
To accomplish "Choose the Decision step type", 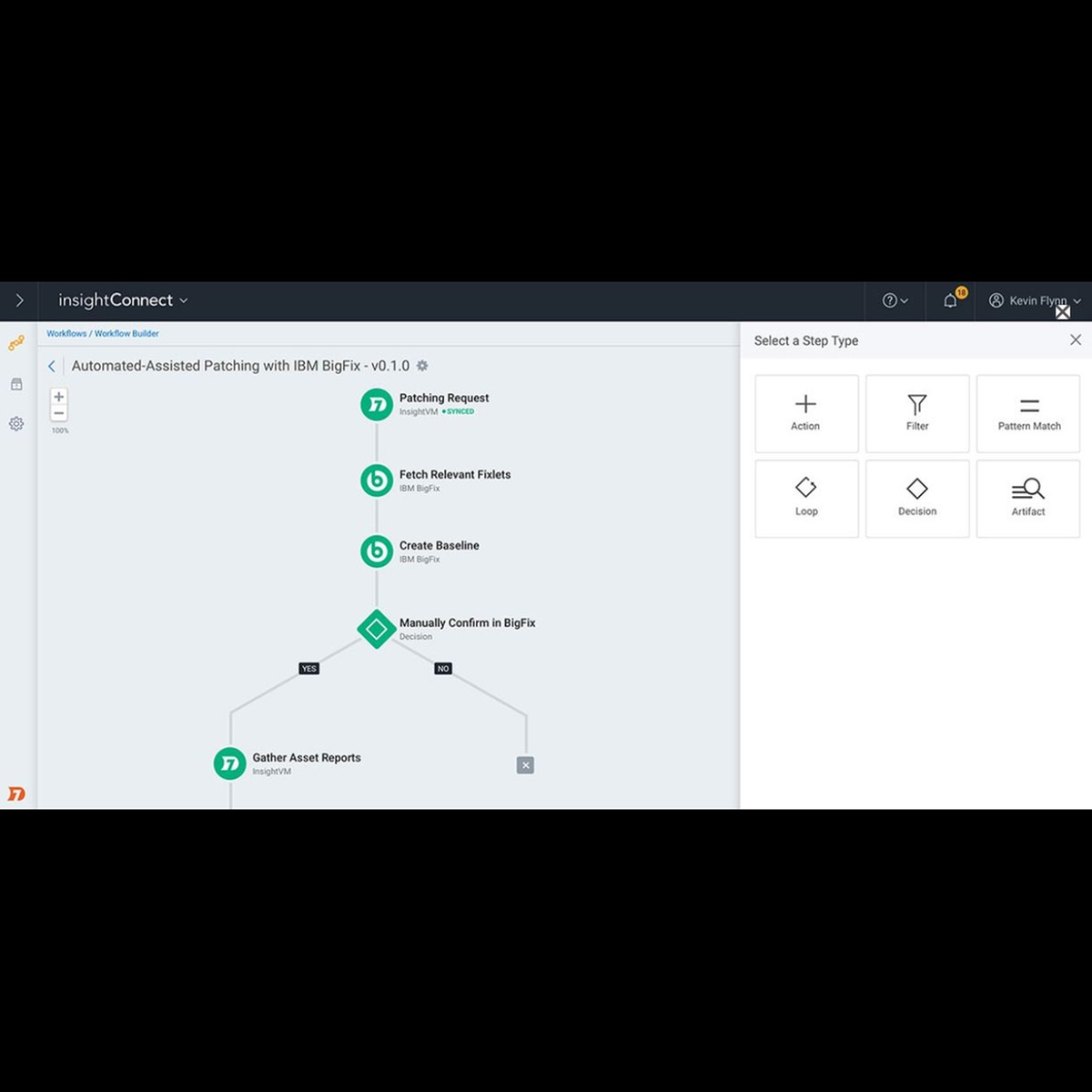I will click(916, 499).
